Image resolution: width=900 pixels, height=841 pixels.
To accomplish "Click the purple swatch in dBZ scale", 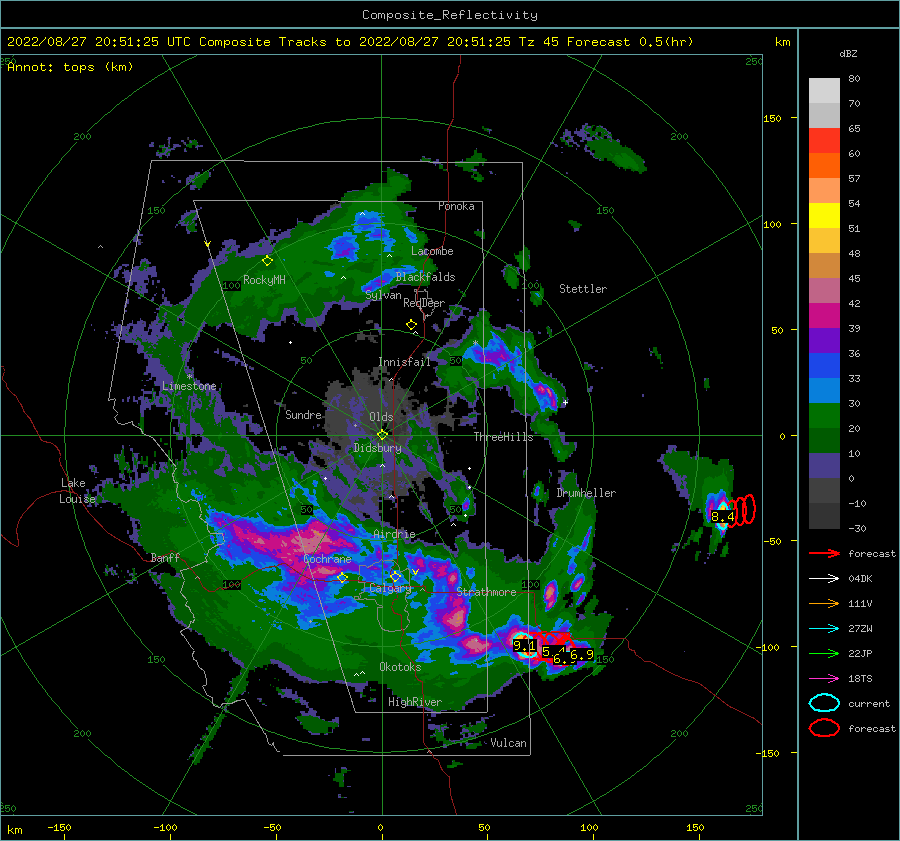I will click(x=824, y=340).
